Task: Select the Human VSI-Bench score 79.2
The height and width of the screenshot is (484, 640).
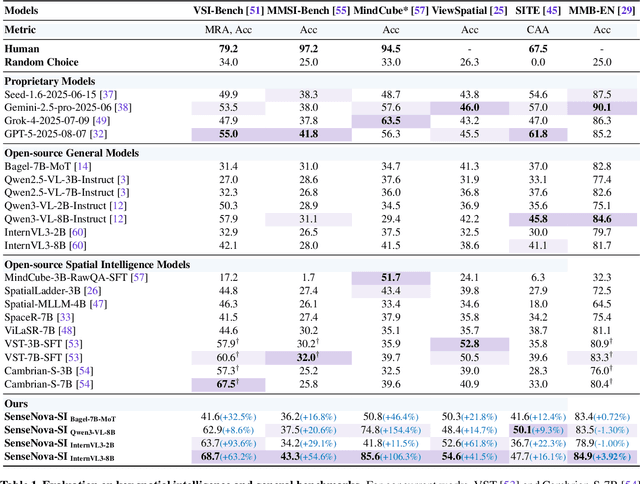Action: [229, 49]
